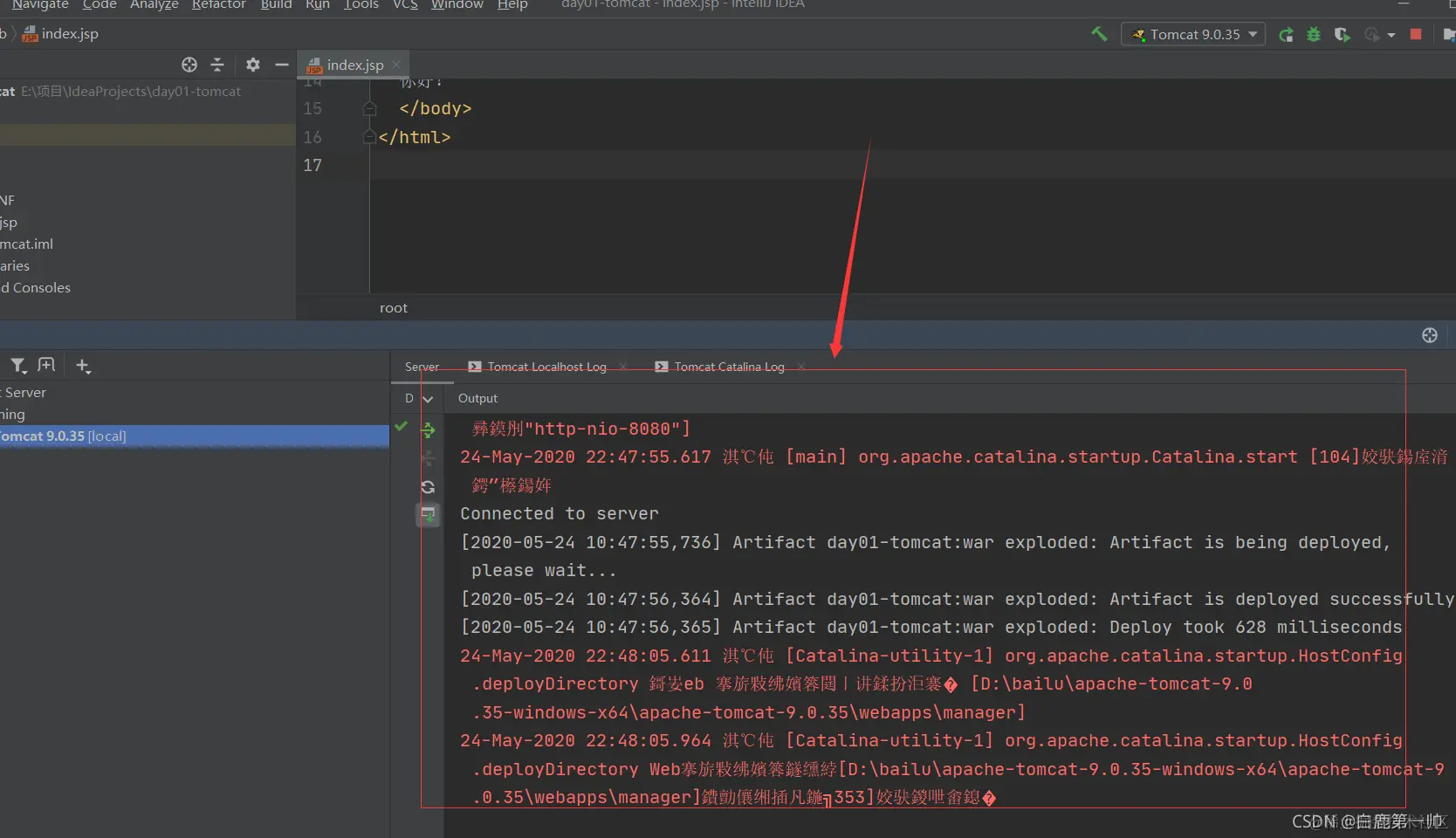Close the Tomcat Catalina Log tab
Screen dimensions: 1456x838
801,367
